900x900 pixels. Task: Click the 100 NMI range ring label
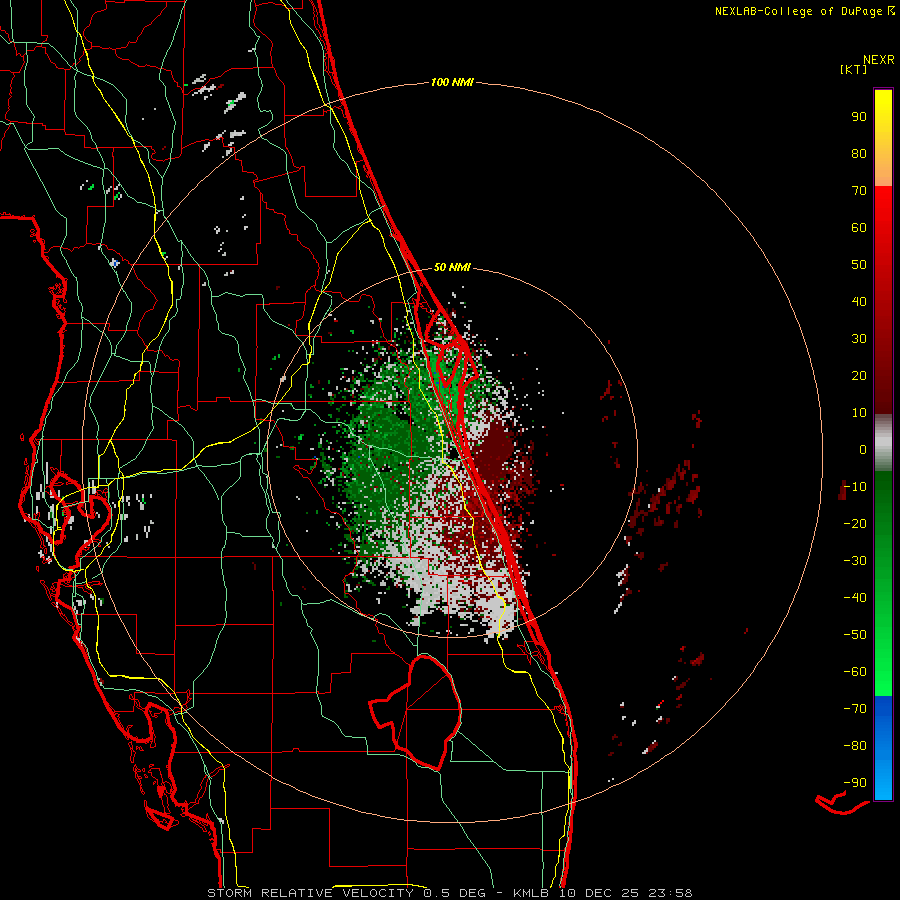(452, 82)
